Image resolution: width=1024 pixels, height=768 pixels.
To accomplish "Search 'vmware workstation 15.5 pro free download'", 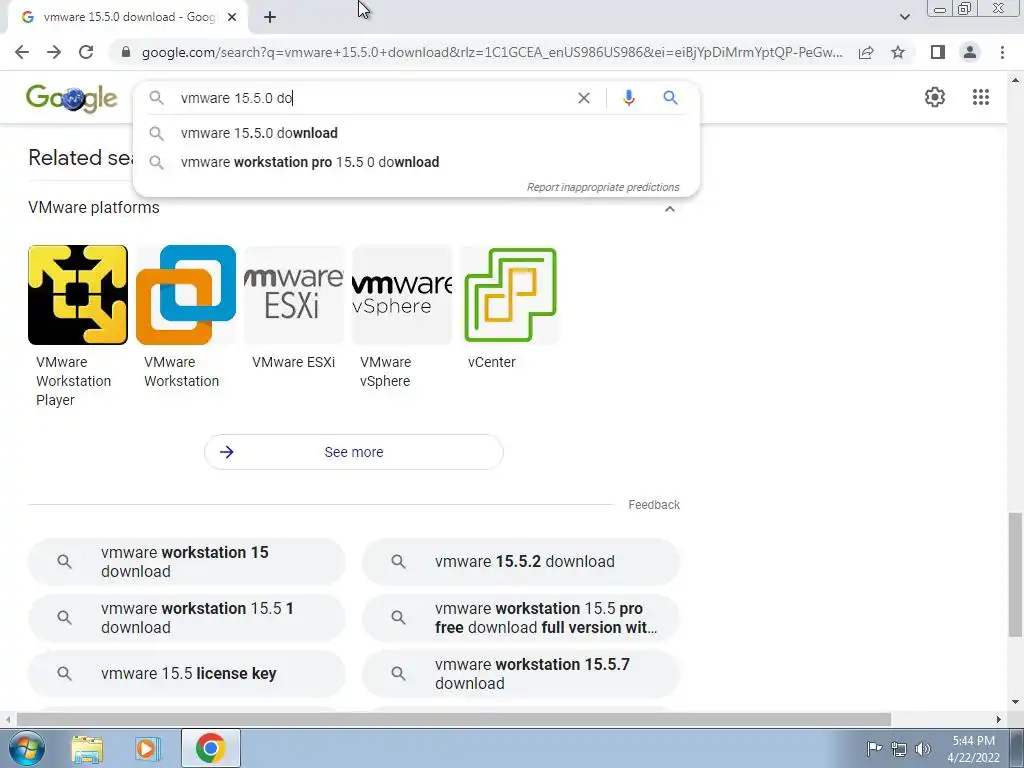I will click(x=520, y=618).
